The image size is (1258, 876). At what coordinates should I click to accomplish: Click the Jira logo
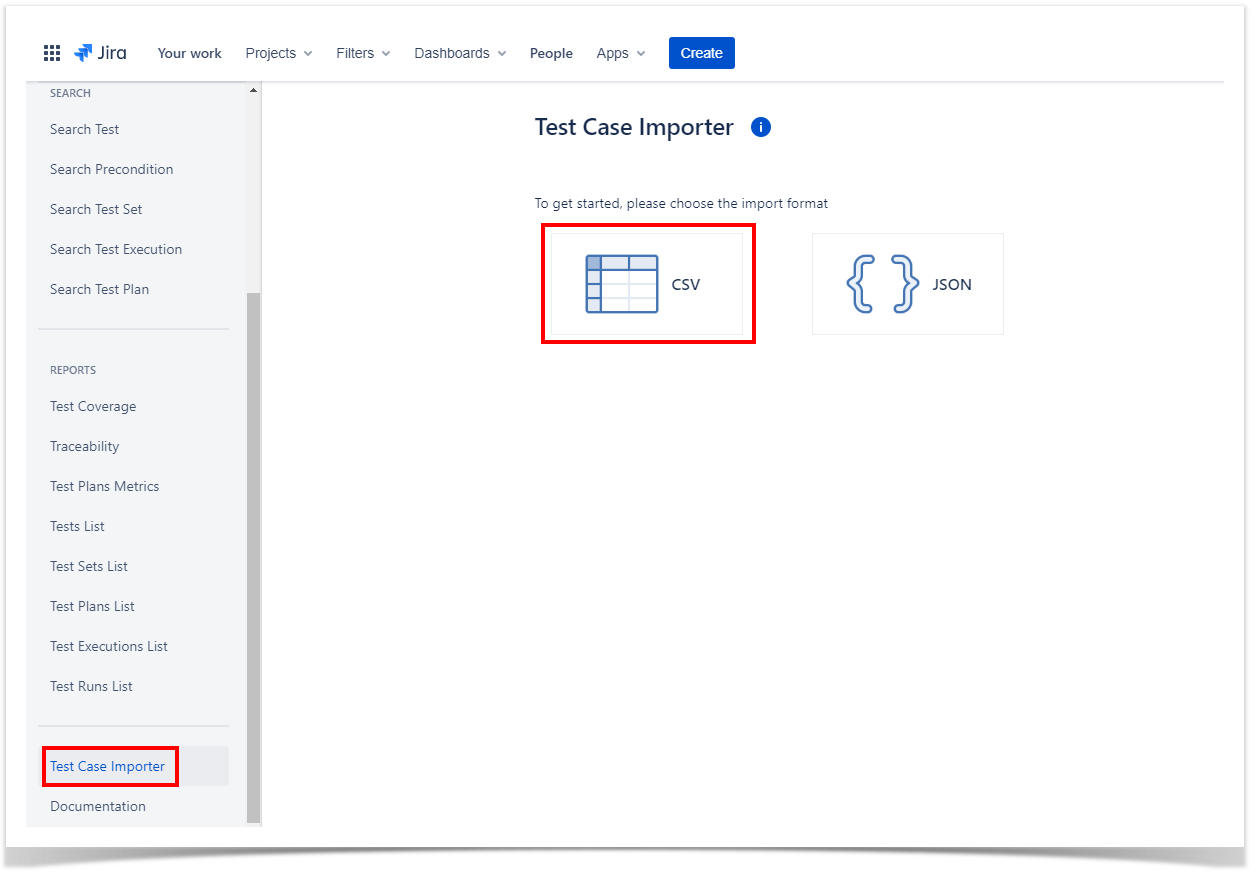coord(100,53)
